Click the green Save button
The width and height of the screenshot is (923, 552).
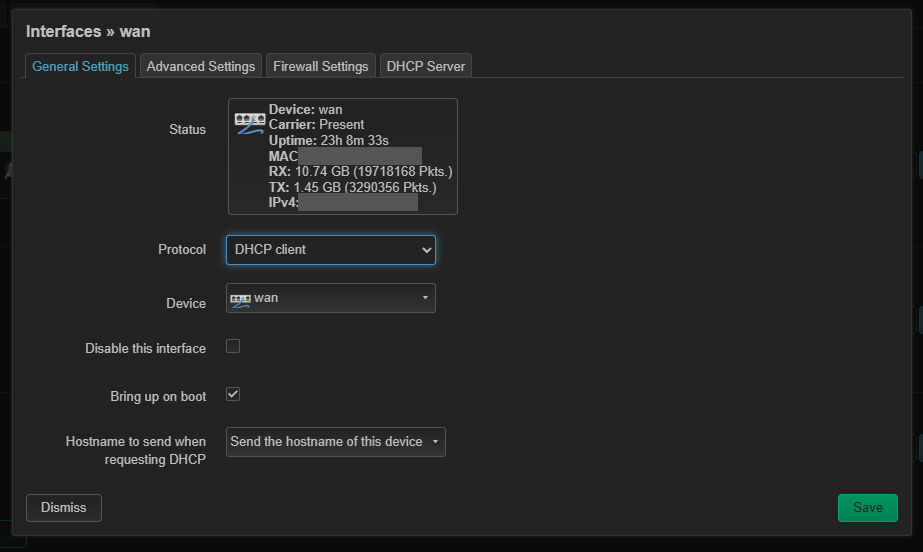point(868,508)
